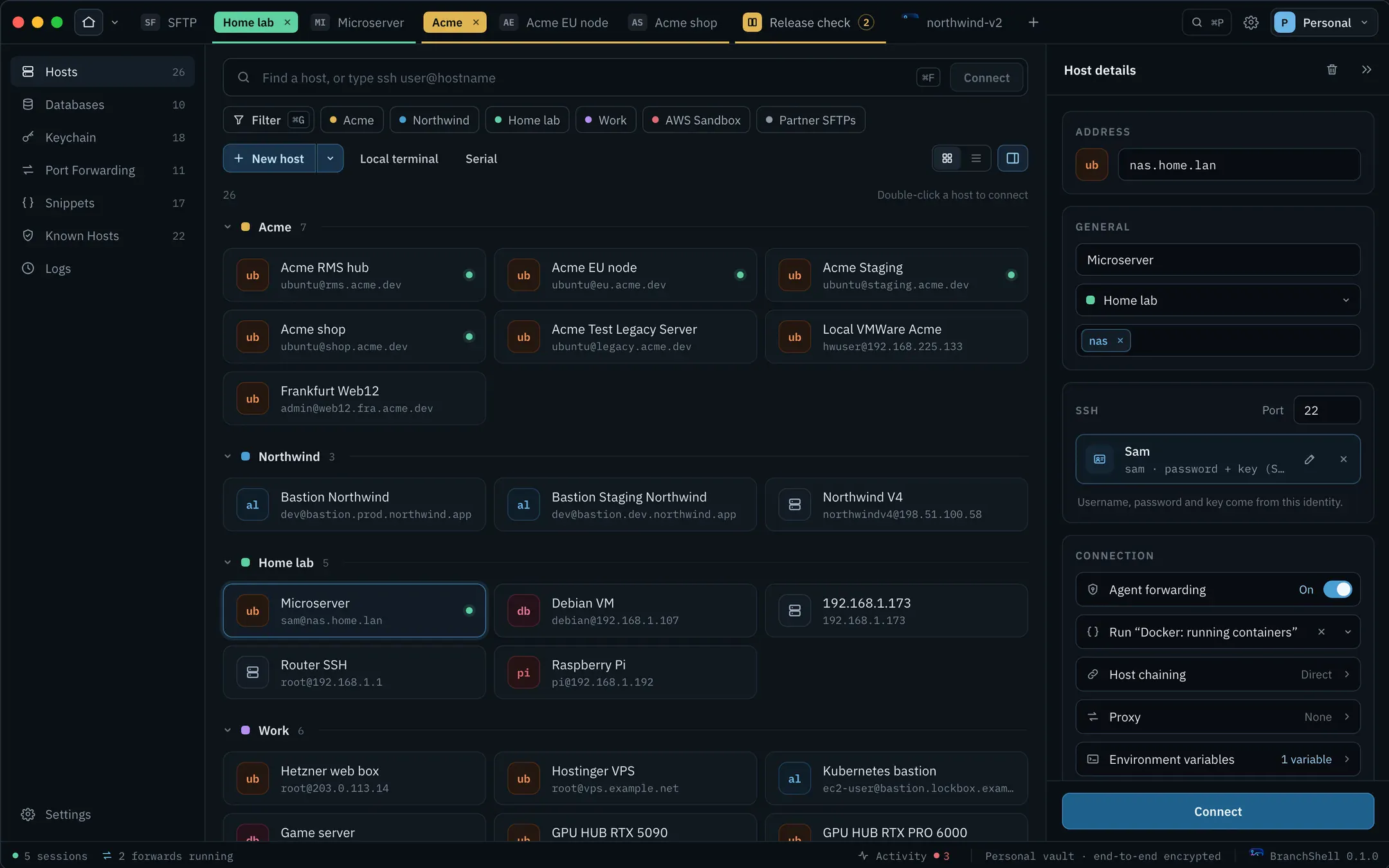1389x868 pixels.
Task: Switch to the SFTP tab
Action: 170,23
